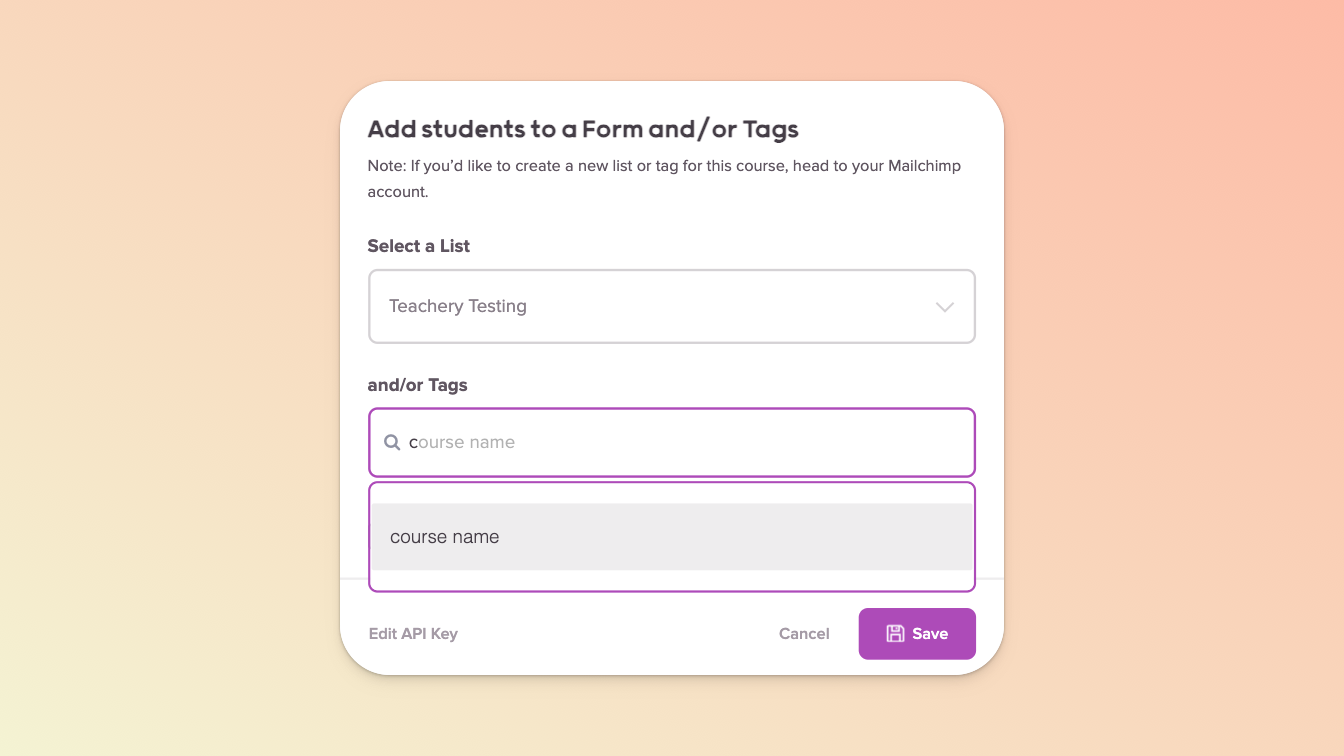Click the floppy disk icon on Save
The width and height of the screenshot is (1344, 756).
(x=895, y=634)
